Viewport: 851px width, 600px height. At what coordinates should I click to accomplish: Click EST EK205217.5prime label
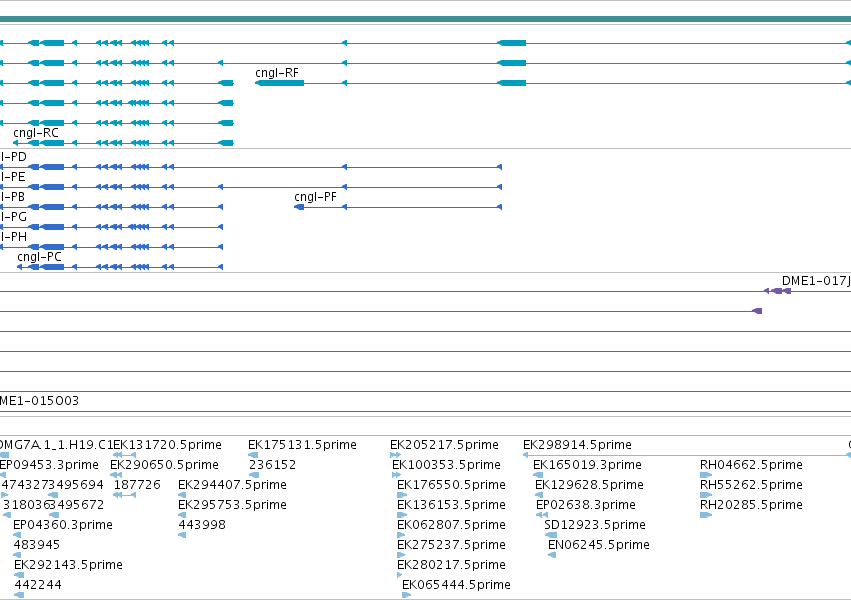[444, 445]
